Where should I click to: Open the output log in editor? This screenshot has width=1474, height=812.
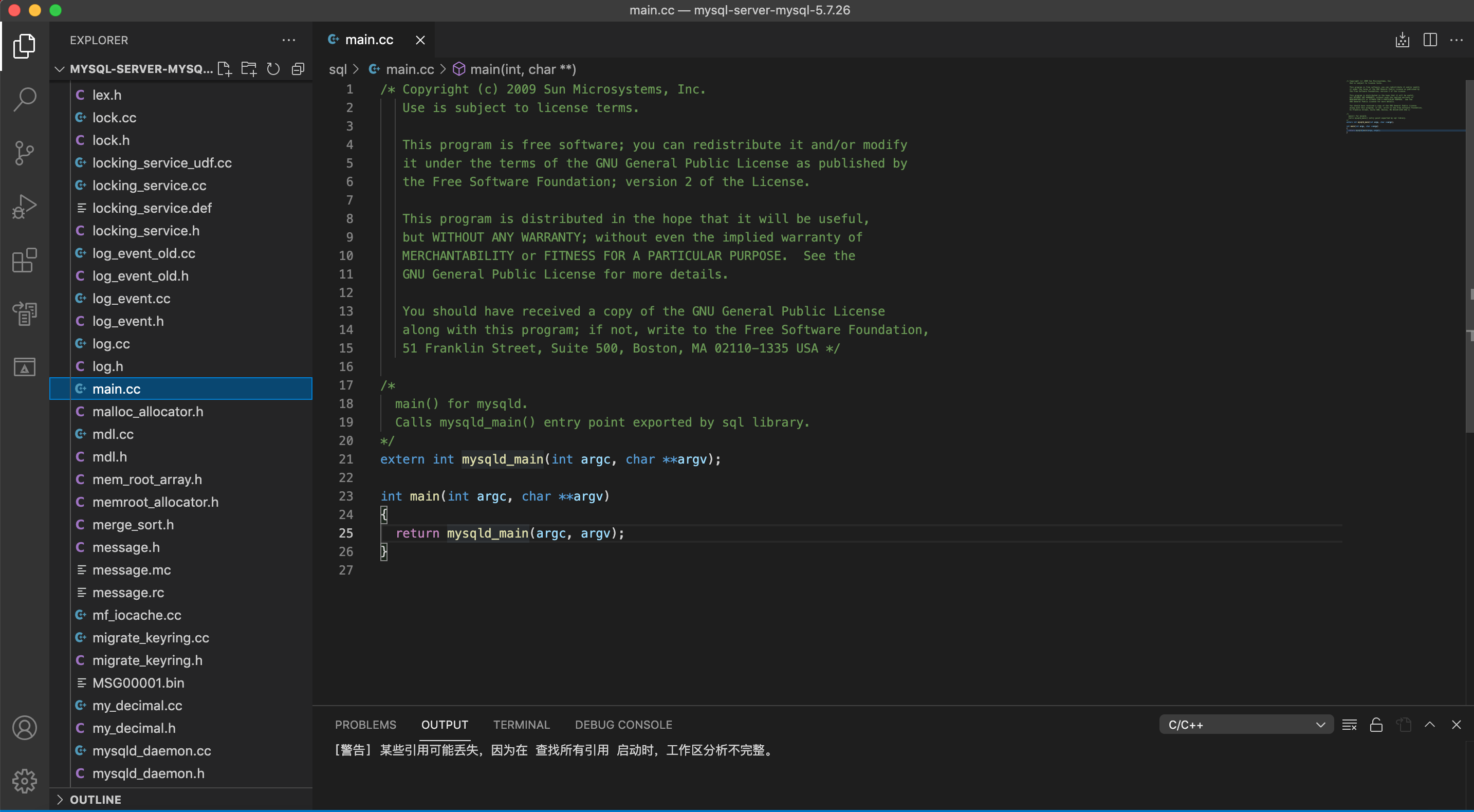tap(1403, 725)
